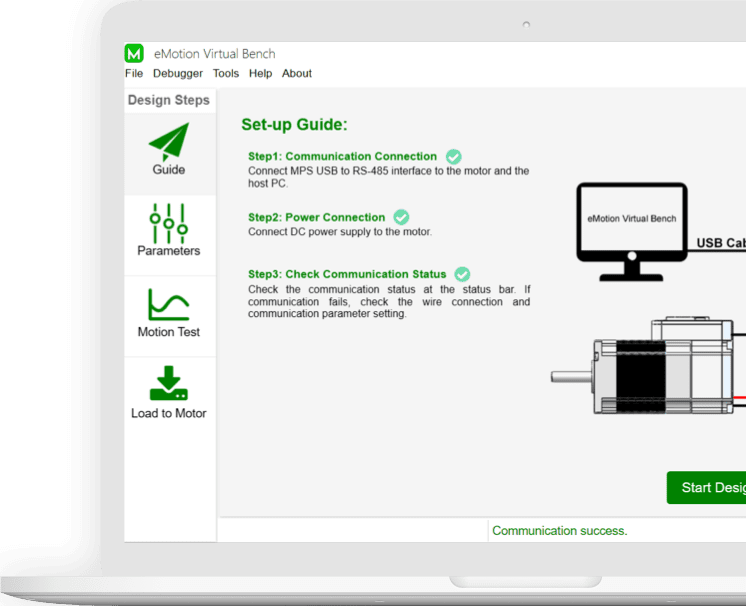Click the Guide label in sidebar
Image resolution: width=747 pixels, height=606 pixels.
pos(169,170)
